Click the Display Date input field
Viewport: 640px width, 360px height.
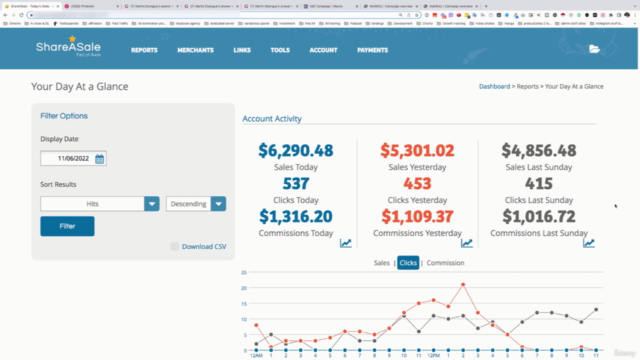[x=73, y=158]
